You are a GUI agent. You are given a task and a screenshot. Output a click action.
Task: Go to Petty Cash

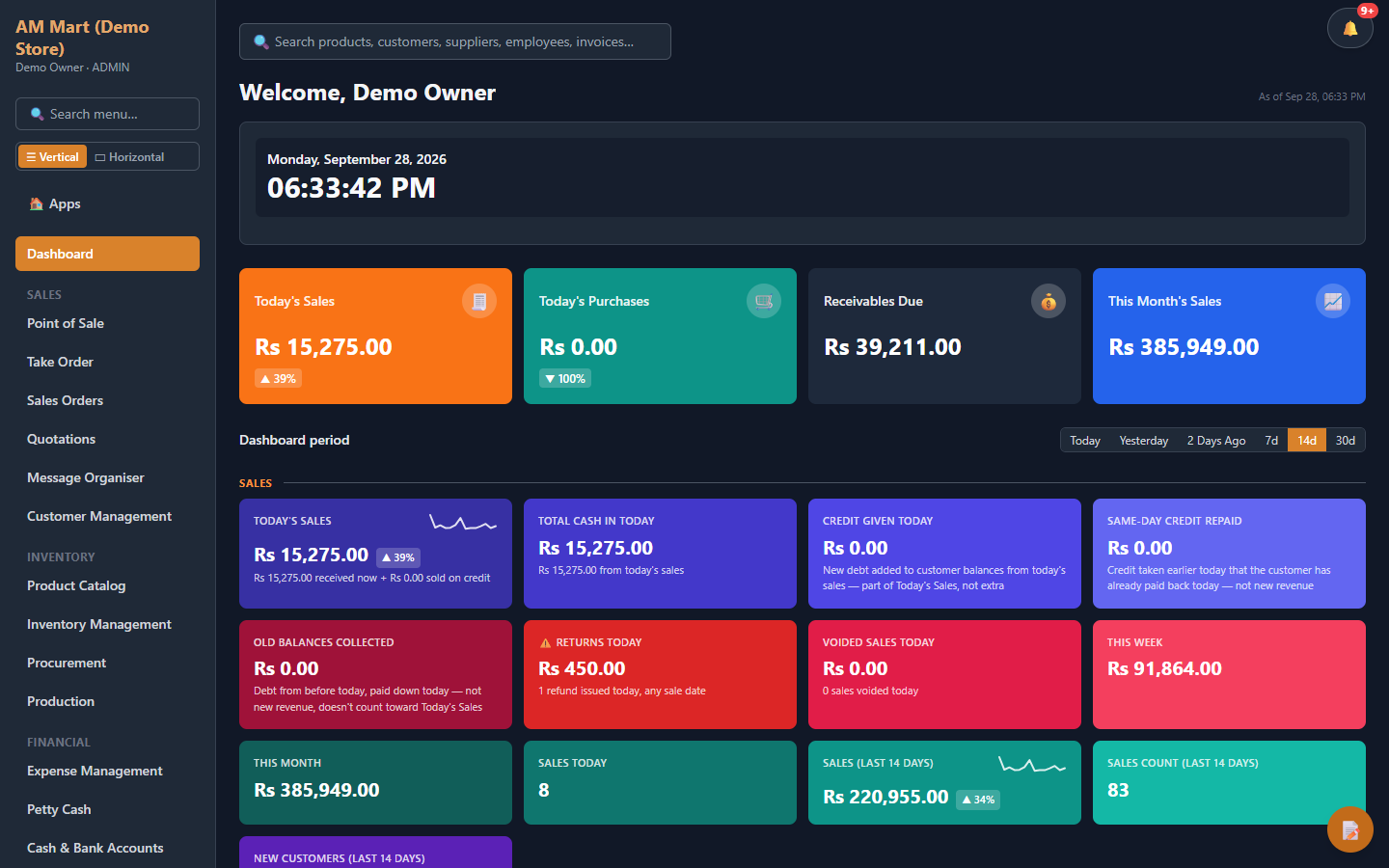[107, 809]
